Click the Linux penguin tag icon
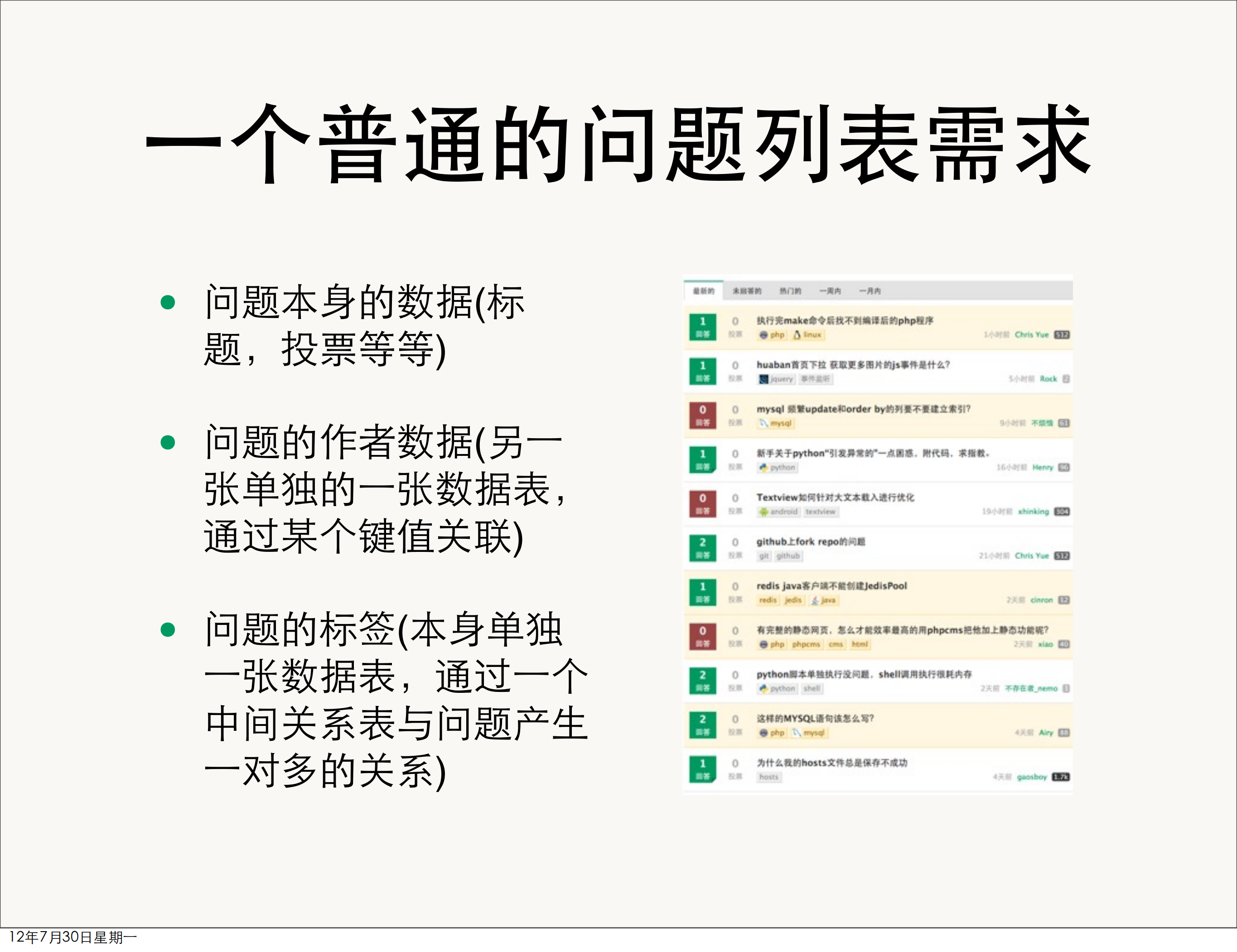This screenshot has height=952, width=1237. point(797,335)
